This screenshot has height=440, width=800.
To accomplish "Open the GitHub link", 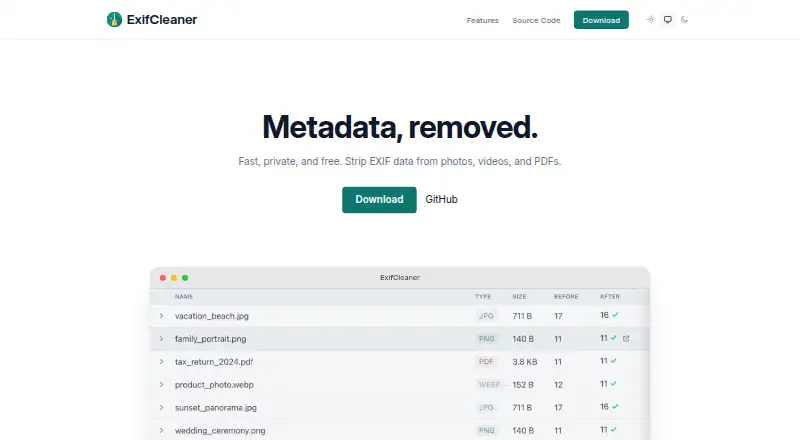I will (441, 200).
